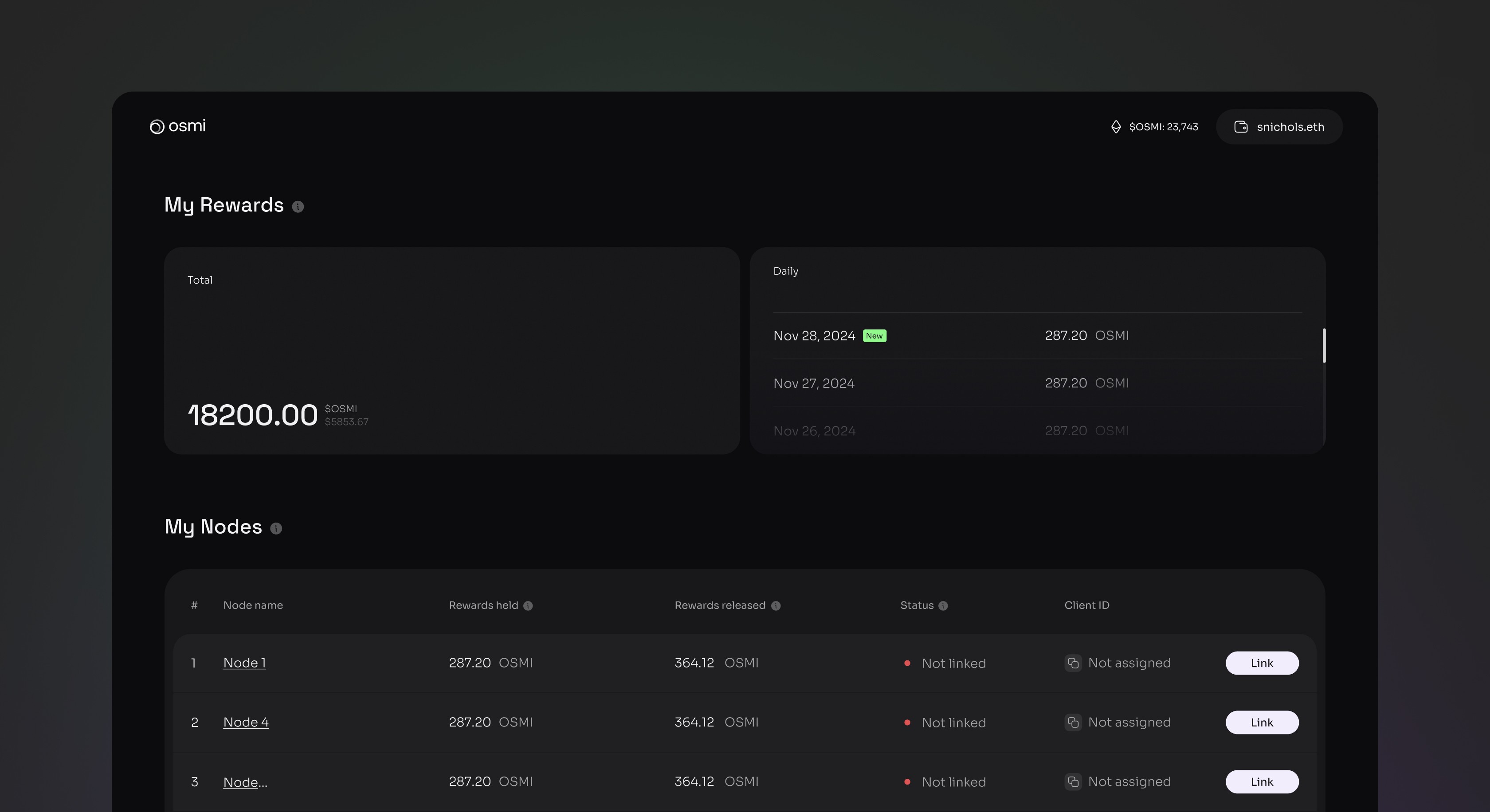Click the Rewards released info icon

click(x=775, y=606)
